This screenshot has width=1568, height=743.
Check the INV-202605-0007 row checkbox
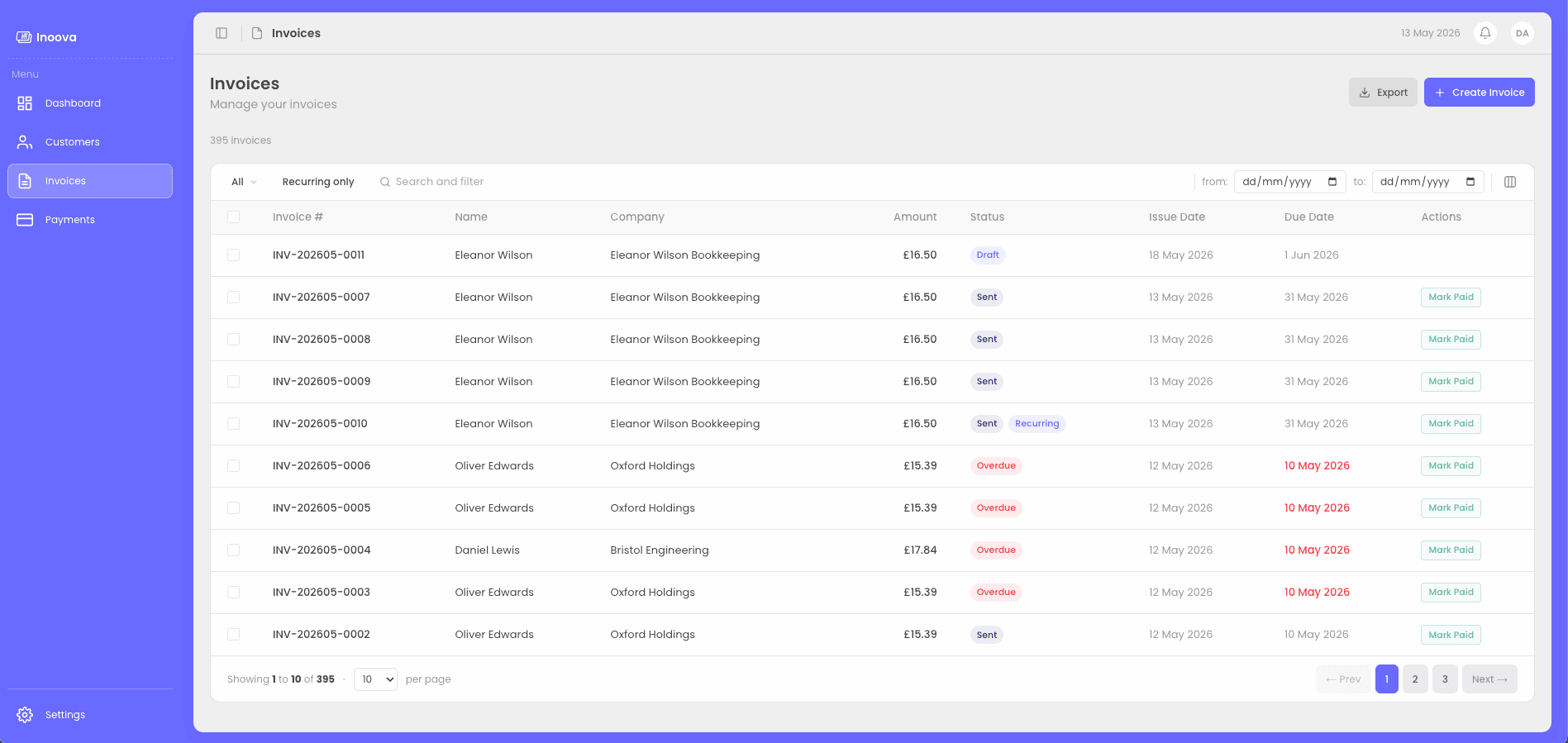click(x=234, y=298)
